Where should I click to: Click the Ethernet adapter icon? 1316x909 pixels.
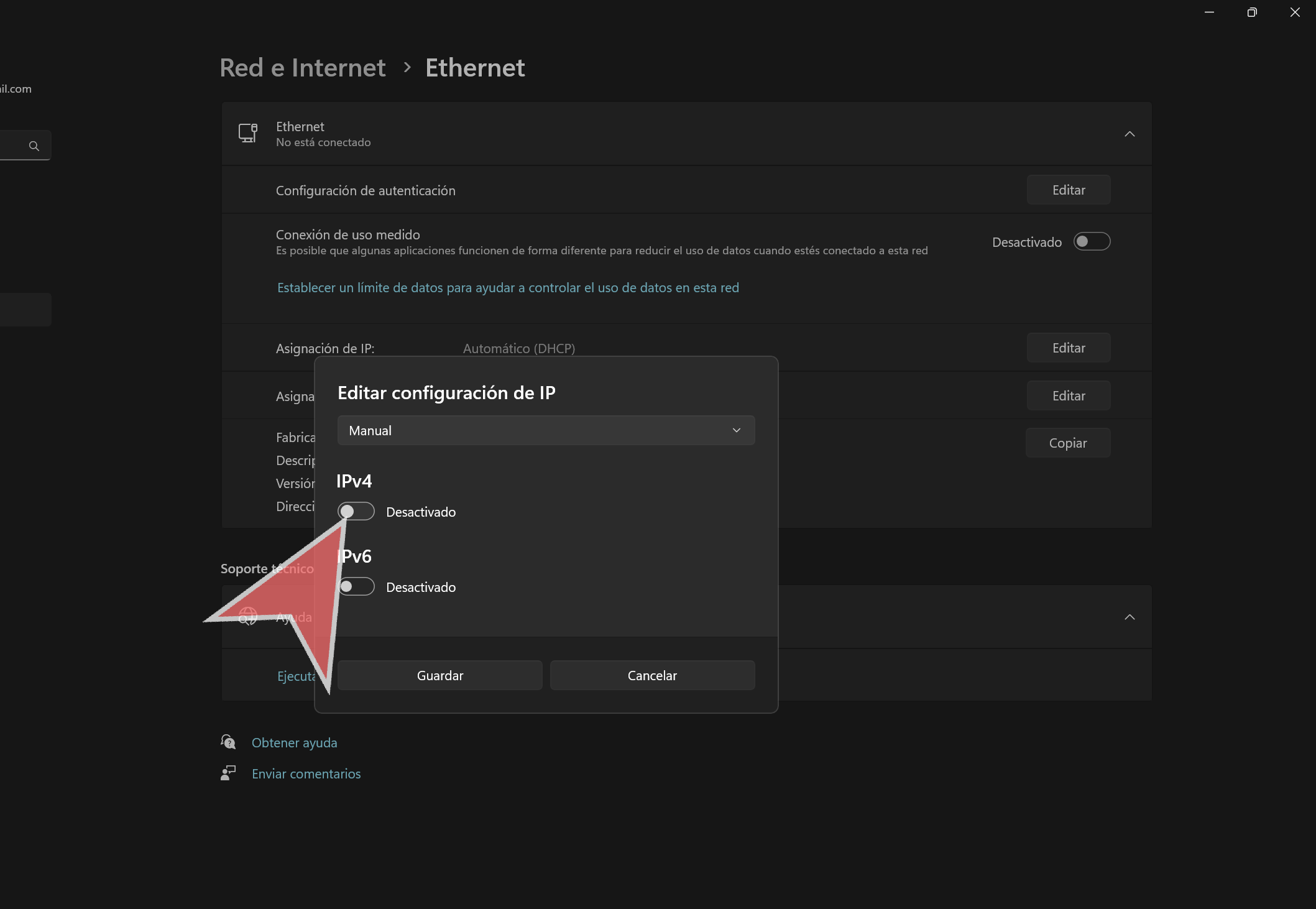tap(248, 133)
